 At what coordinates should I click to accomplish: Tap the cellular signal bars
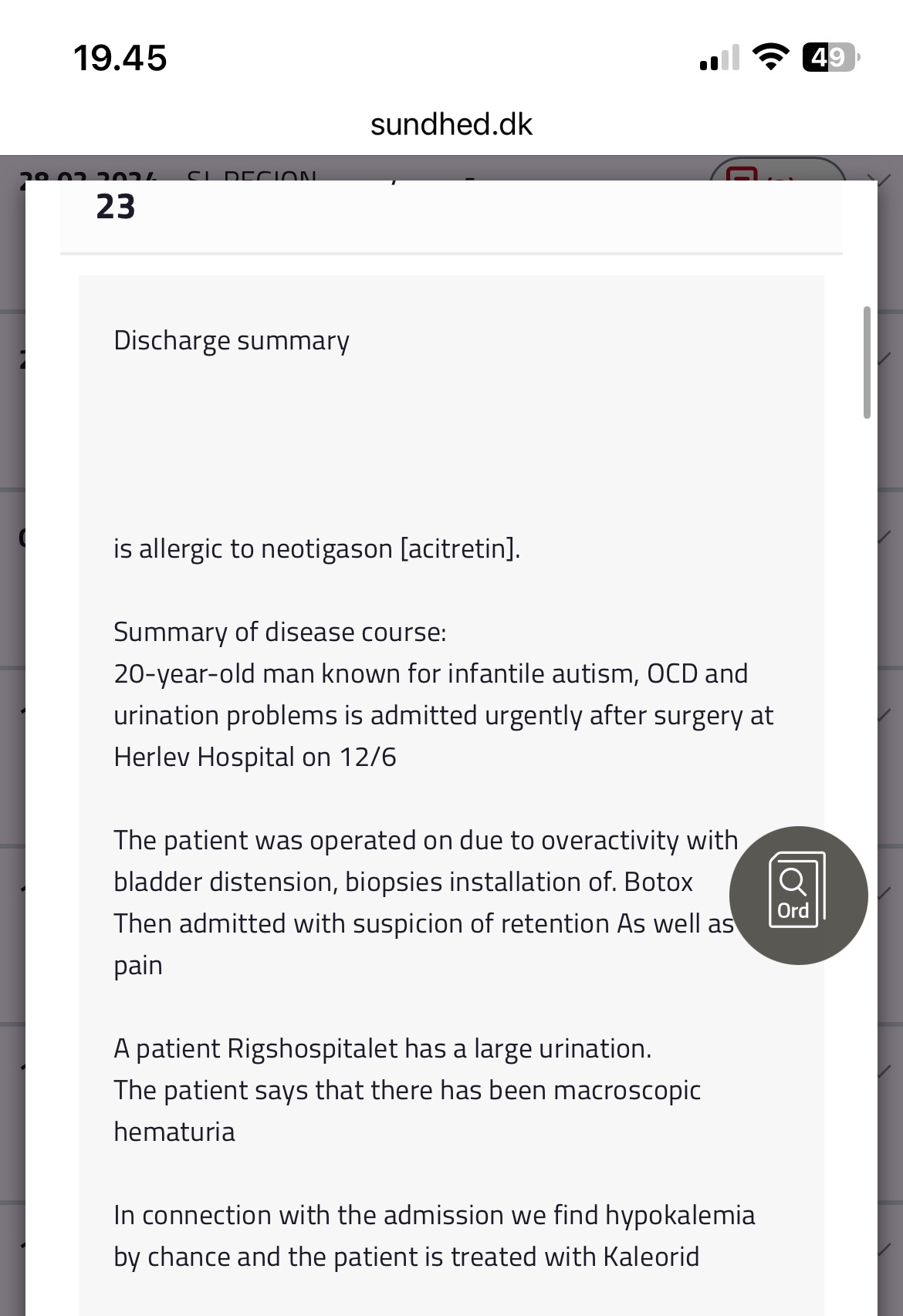(x=719, y=58)
